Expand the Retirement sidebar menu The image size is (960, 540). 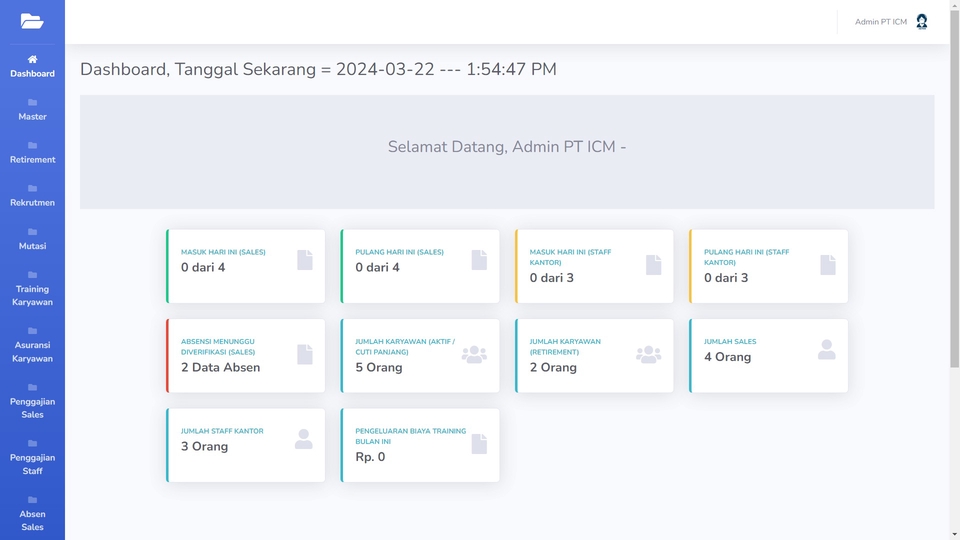coord(32,152)
